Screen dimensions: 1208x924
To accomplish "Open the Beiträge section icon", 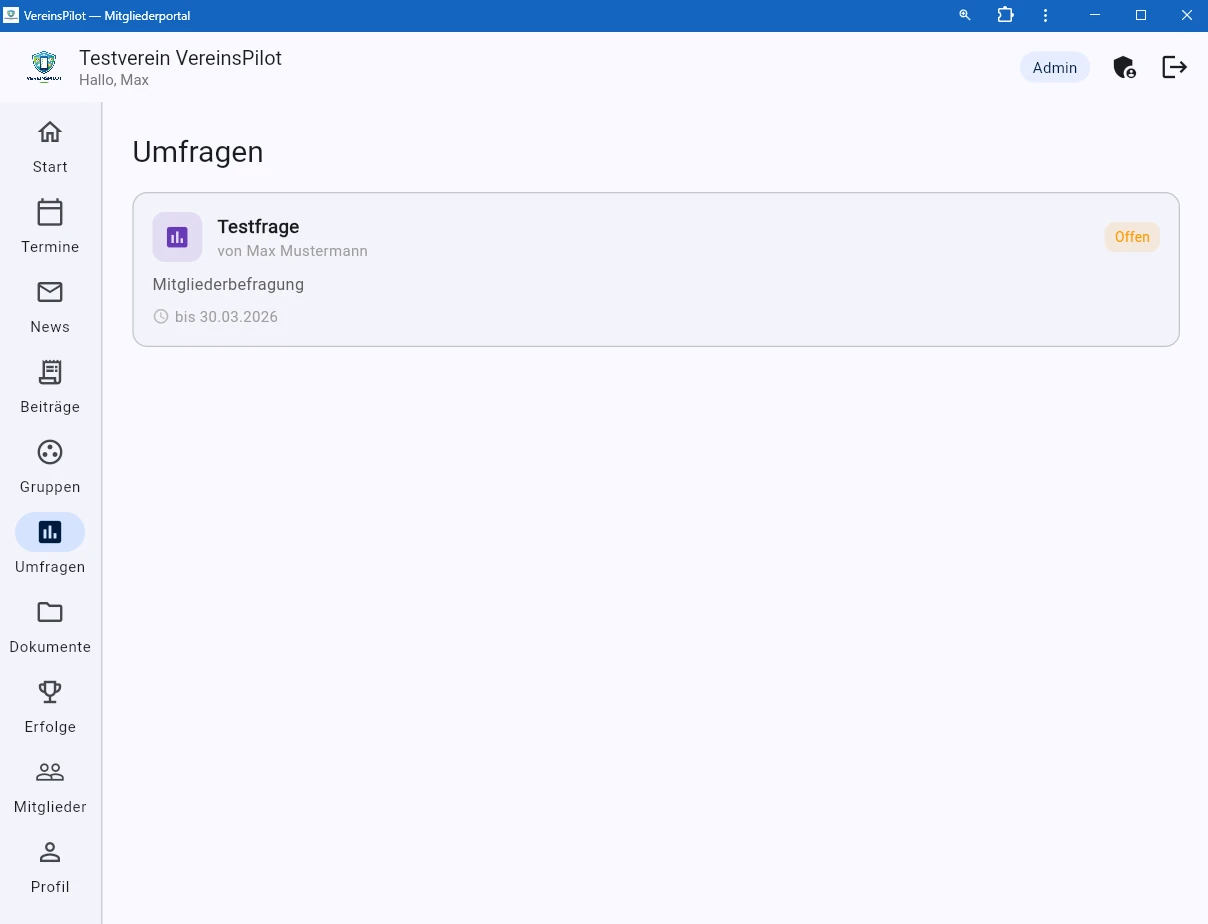I will pyautogui.click(x=49, y=372).
